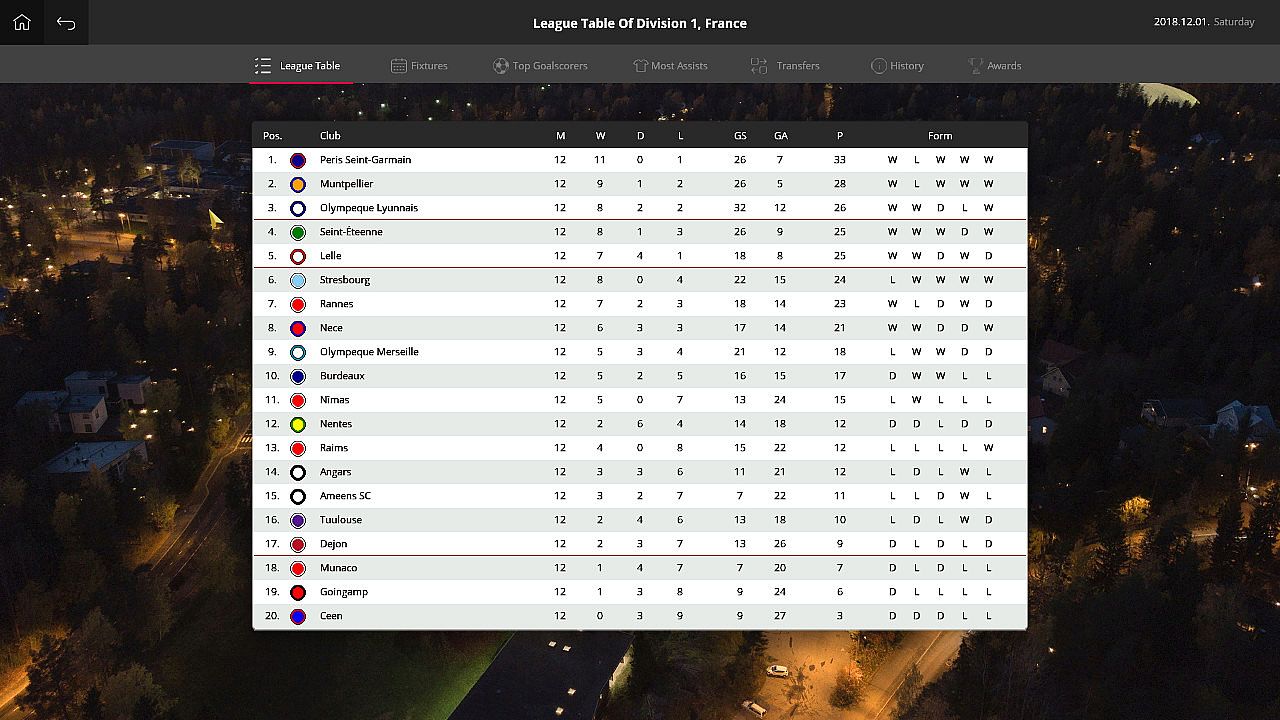Click Stresbourg light blue club badge
This screenshot has width=1280, height=720.
[x=298, y=280]
